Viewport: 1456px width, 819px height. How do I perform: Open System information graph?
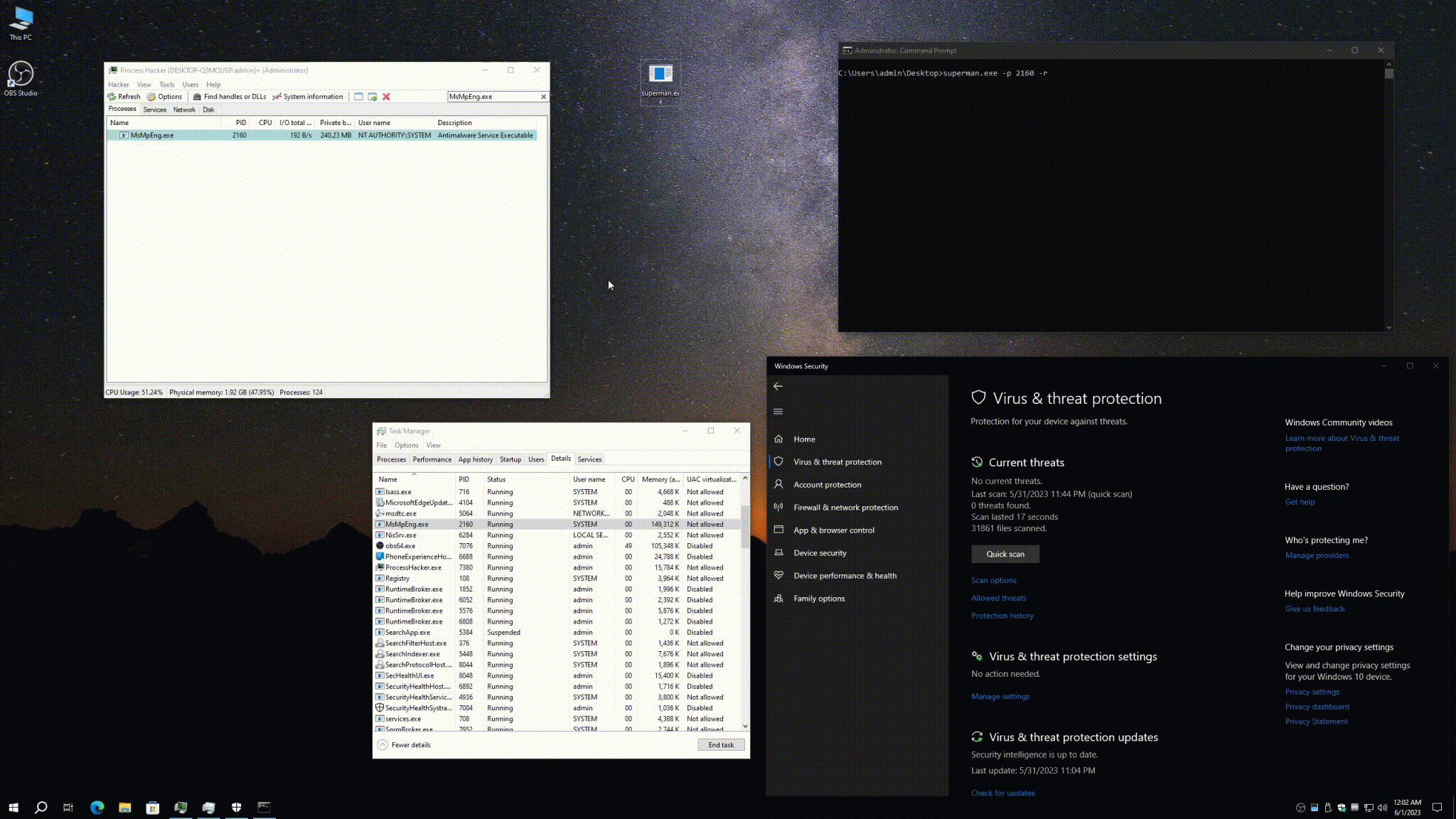pos(307,97)
